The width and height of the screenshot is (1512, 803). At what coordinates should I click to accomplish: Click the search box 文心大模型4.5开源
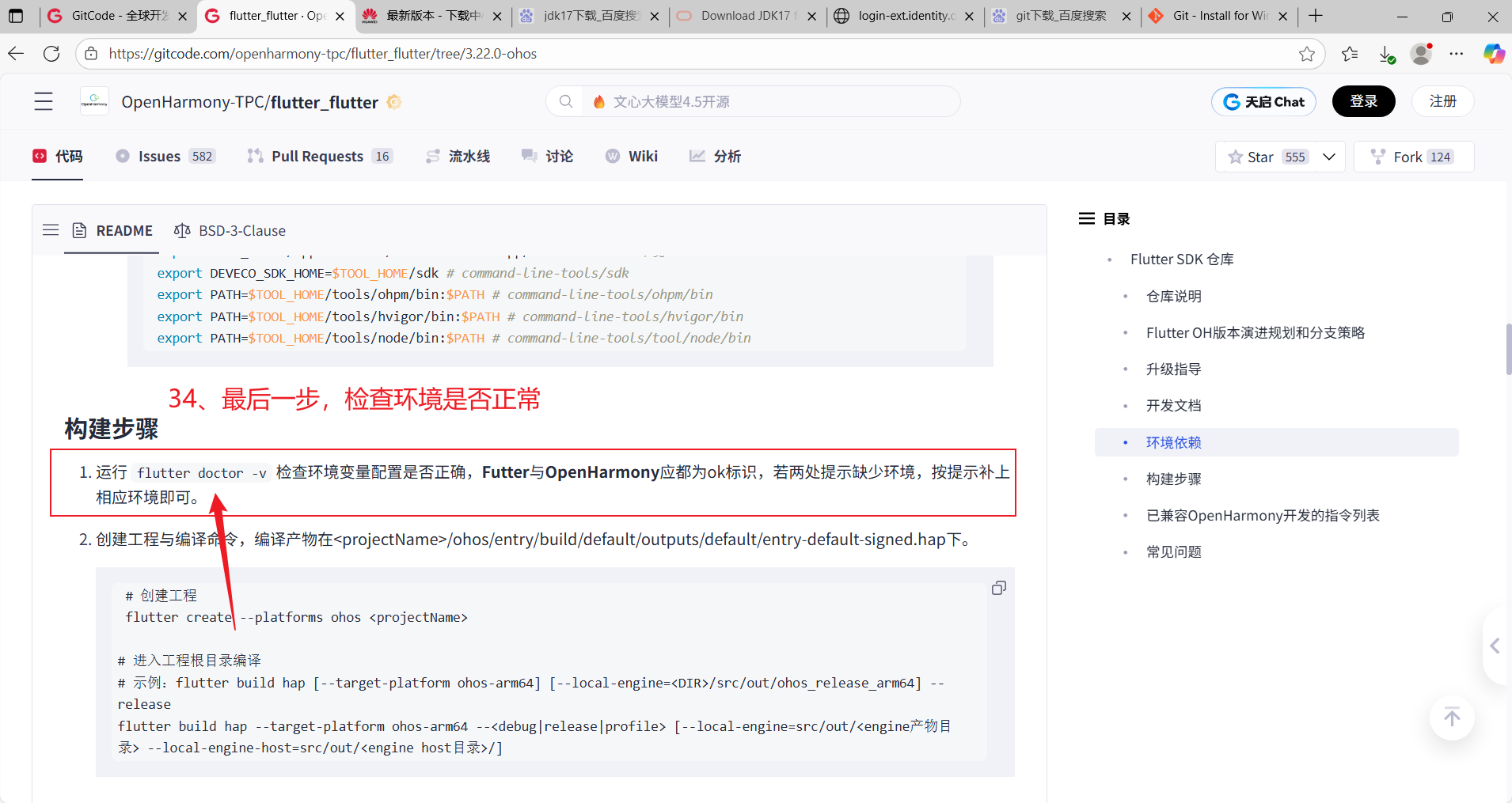coord(752,101)
